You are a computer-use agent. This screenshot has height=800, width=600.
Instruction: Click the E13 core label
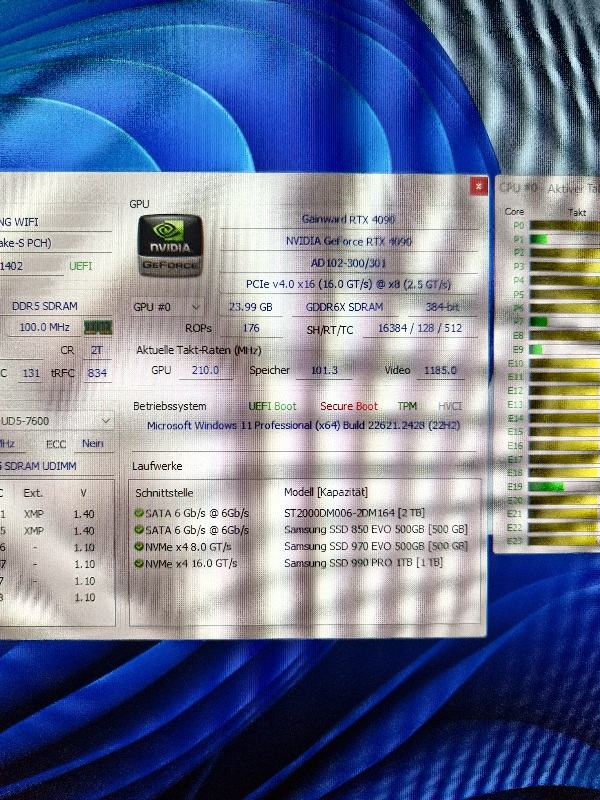[515, 405]
